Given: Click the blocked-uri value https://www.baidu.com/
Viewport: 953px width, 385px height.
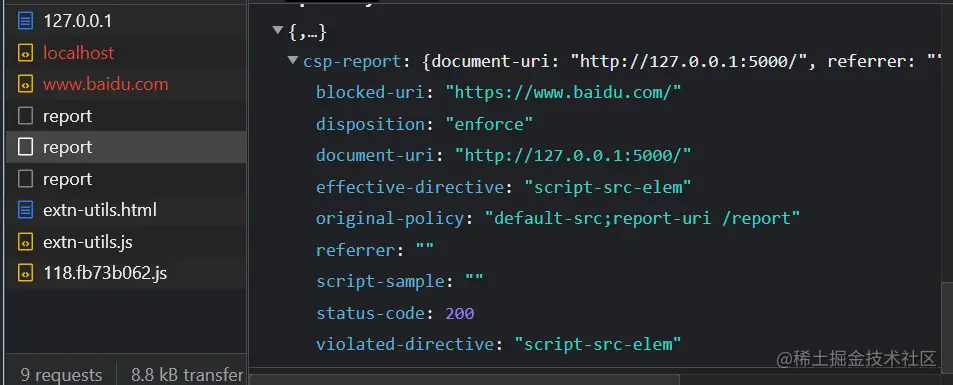Looking at the screenshot, I should click(563, 93).
